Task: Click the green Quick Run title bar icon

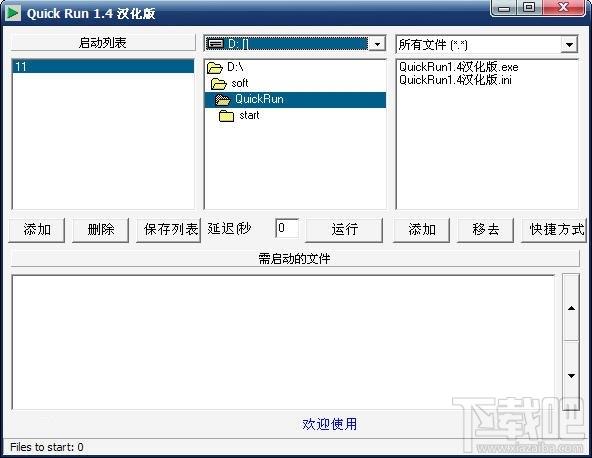Action: (x=13, y=13)
